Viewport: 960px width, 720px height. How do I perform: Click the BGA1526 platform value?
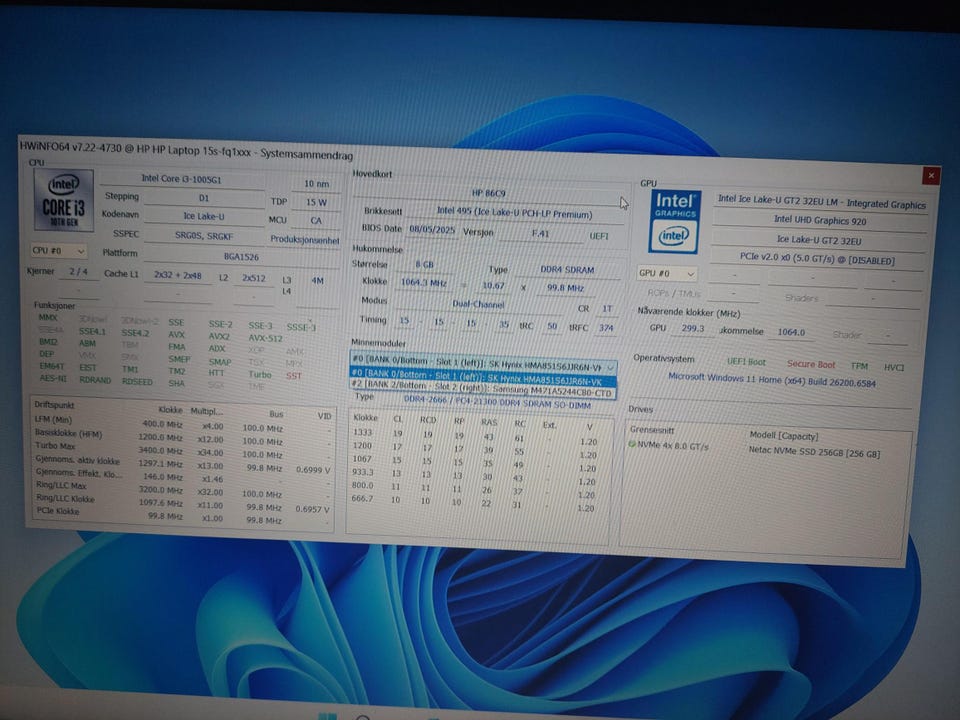coord(241,257)
